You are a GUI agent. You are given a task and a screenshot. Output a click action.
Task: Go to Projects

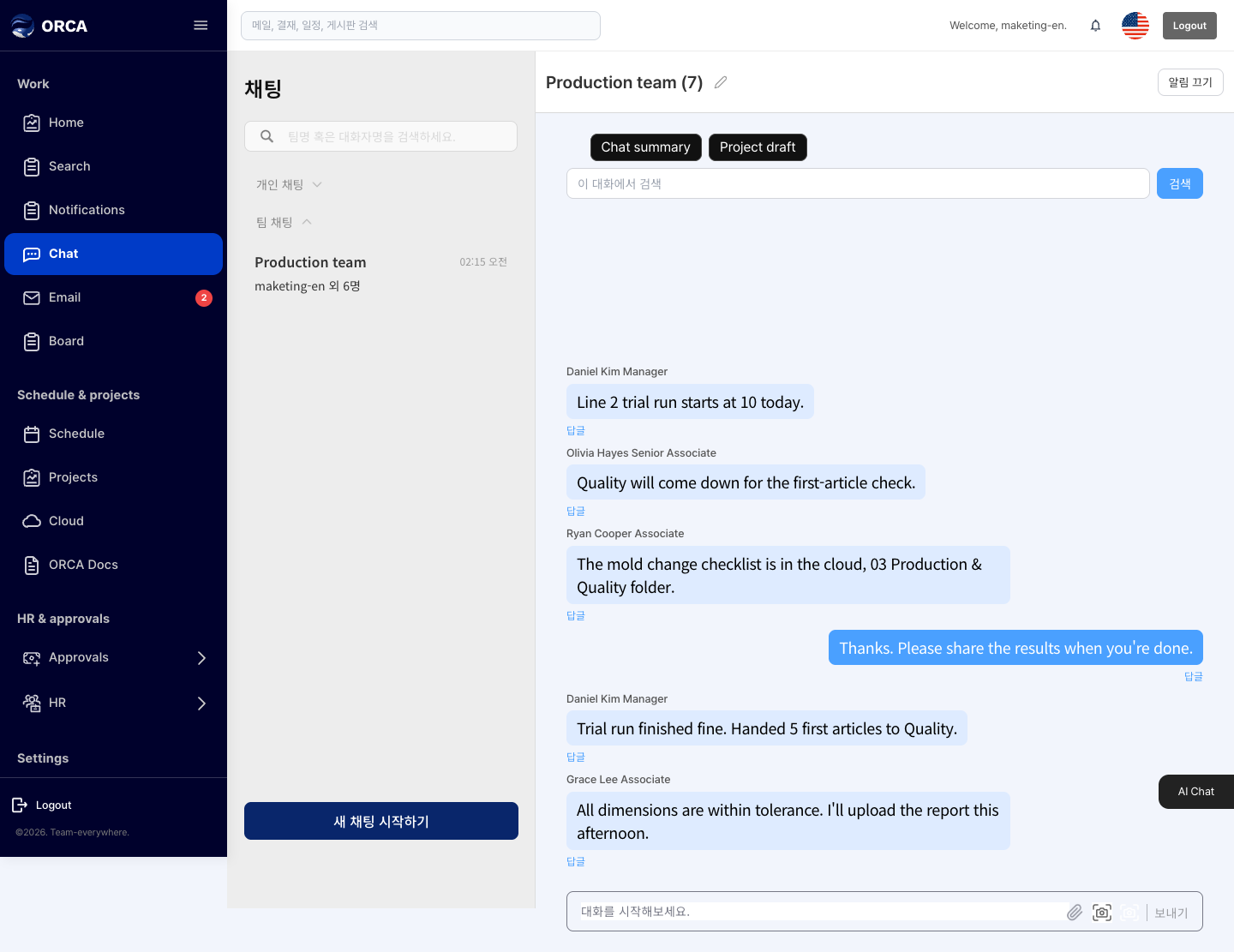pyautogui.click(x=113, y=477)
